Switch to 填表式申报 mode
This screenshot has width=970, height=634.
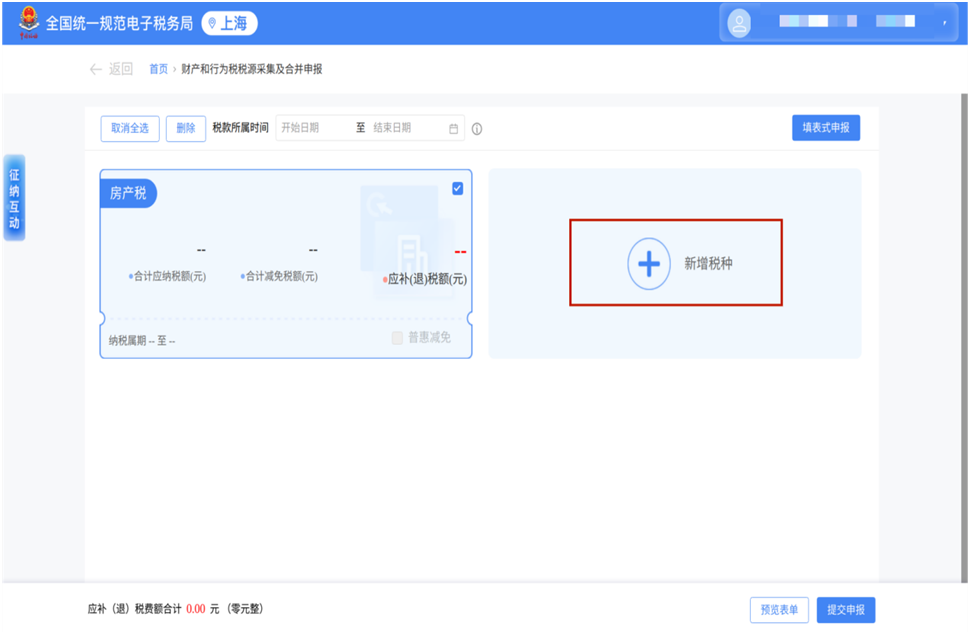(x=825, y=128)
